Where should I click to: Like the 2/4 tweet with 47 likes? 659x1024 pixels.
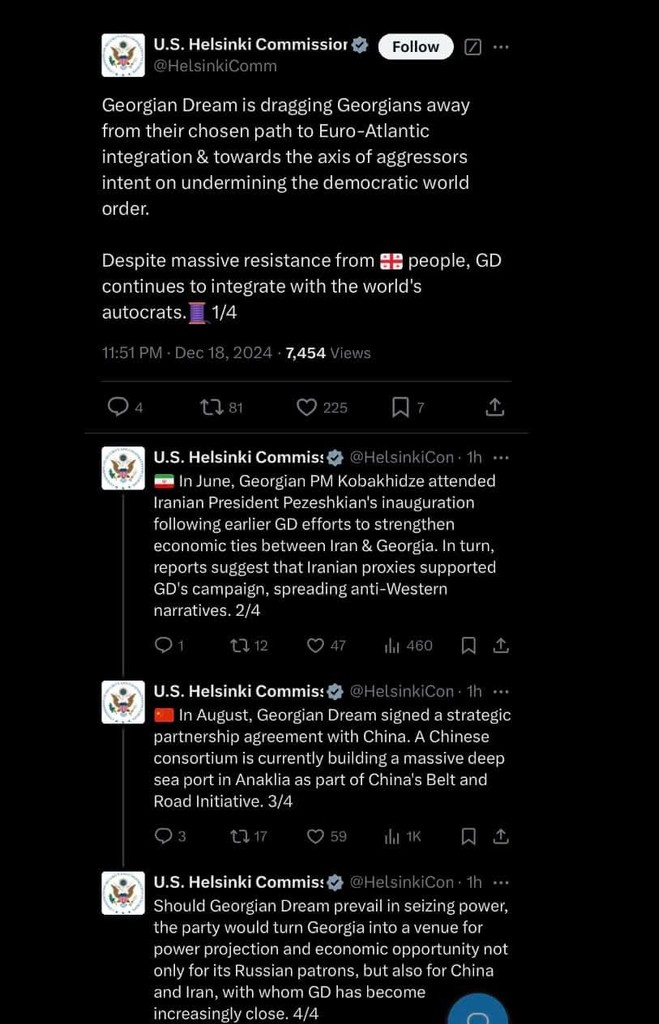coord(326,646)
